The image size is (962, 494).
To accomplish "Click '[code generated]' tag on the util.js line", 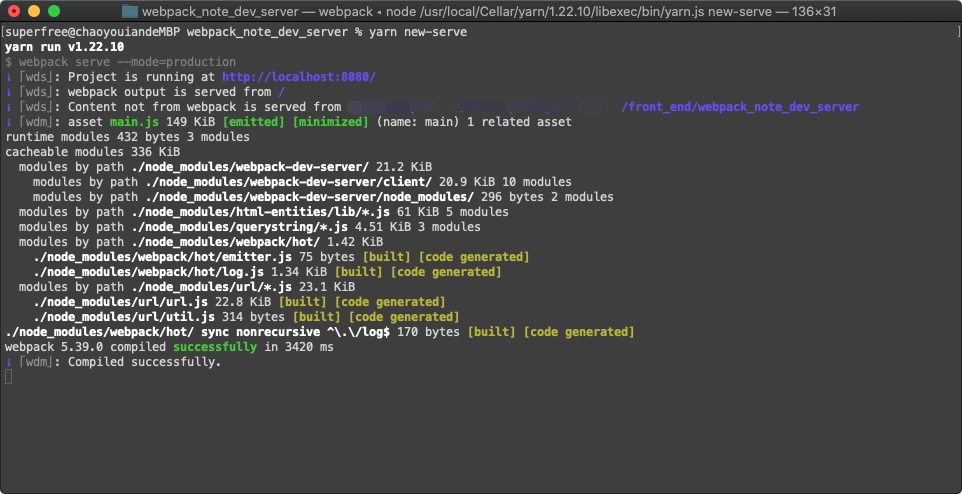I will (404, 317).
